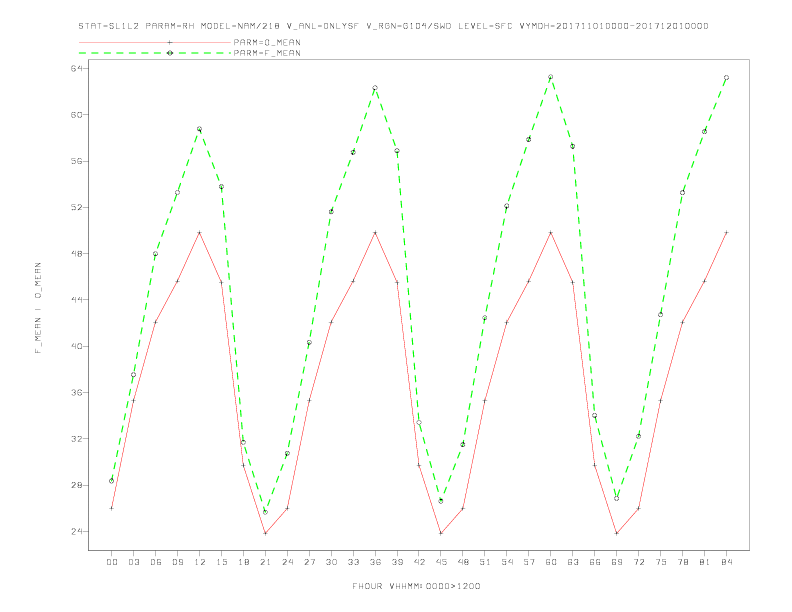
Task: Click the x-axis tick label 72
Action: 638,562
